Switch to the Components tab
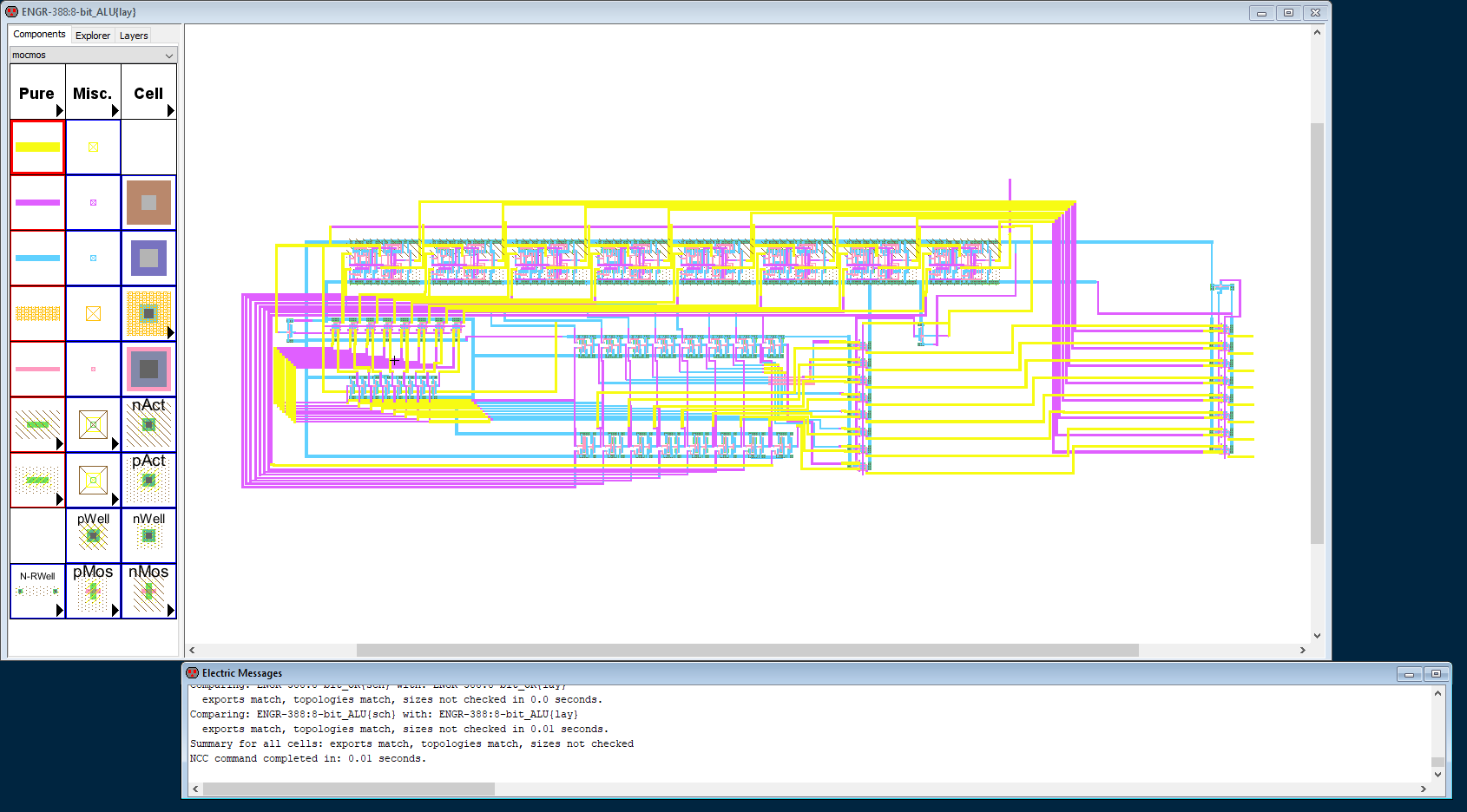Screen dimensions: 1467x812 pyautogui.click(x=39, y=35)
